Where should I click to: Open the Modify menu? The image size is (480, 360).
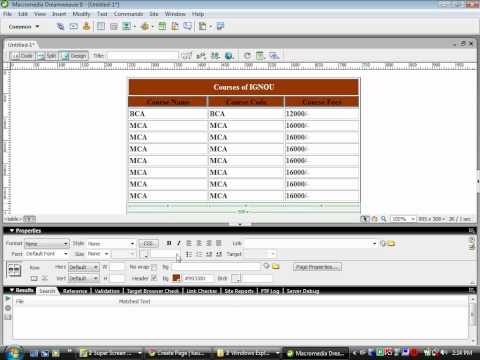point(81,14)
